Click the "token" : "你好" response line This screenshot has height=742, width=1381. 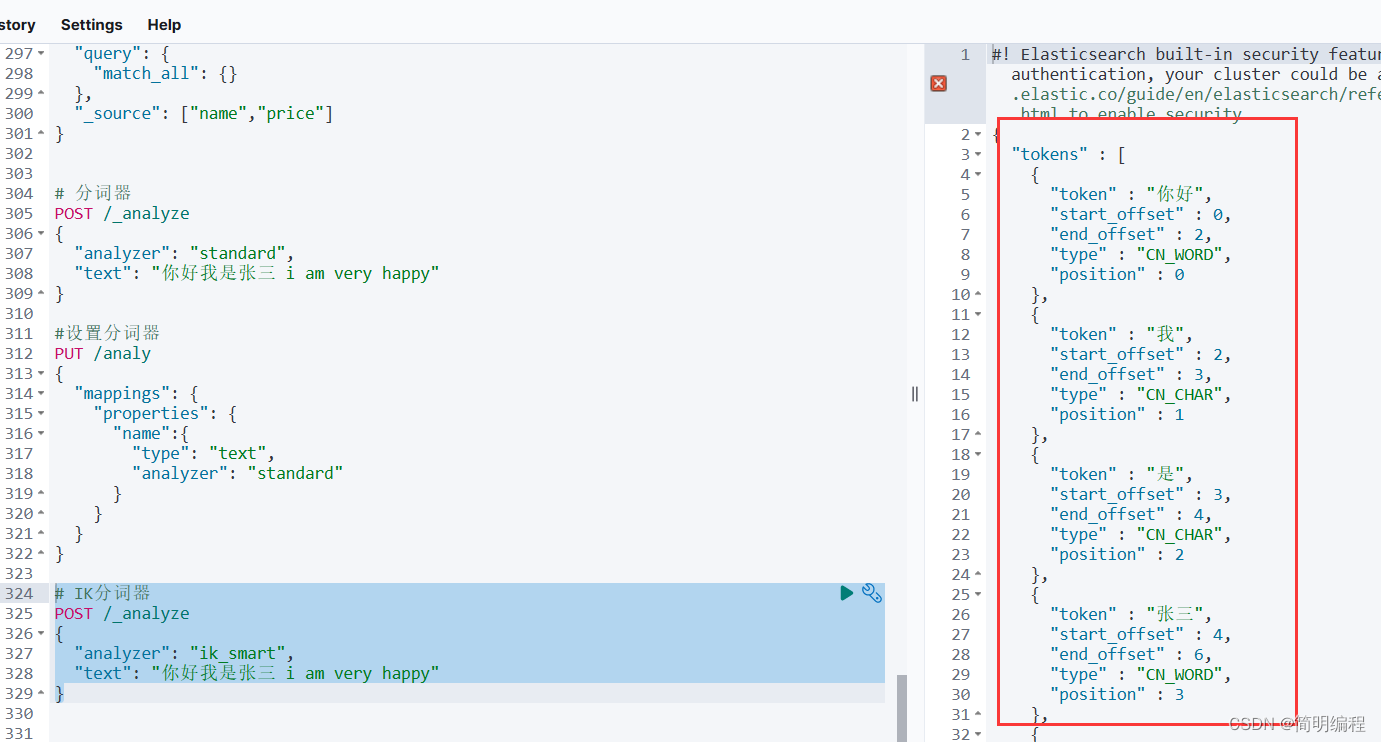pos(1131,194)
